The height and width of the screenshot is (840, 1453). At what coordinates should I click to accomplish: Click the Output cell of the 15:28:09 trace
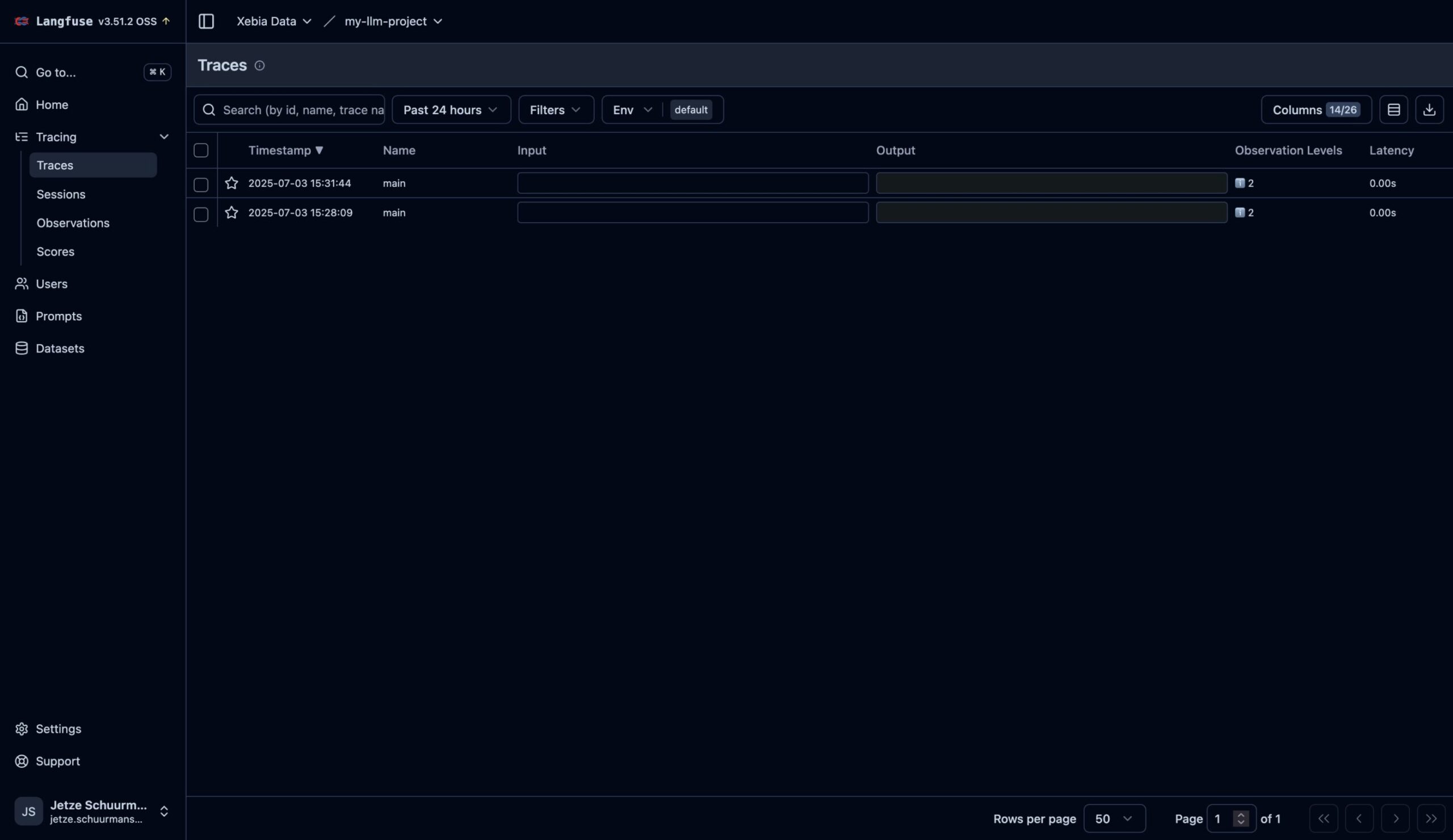pyautogui.click(x=1051, y=213)
